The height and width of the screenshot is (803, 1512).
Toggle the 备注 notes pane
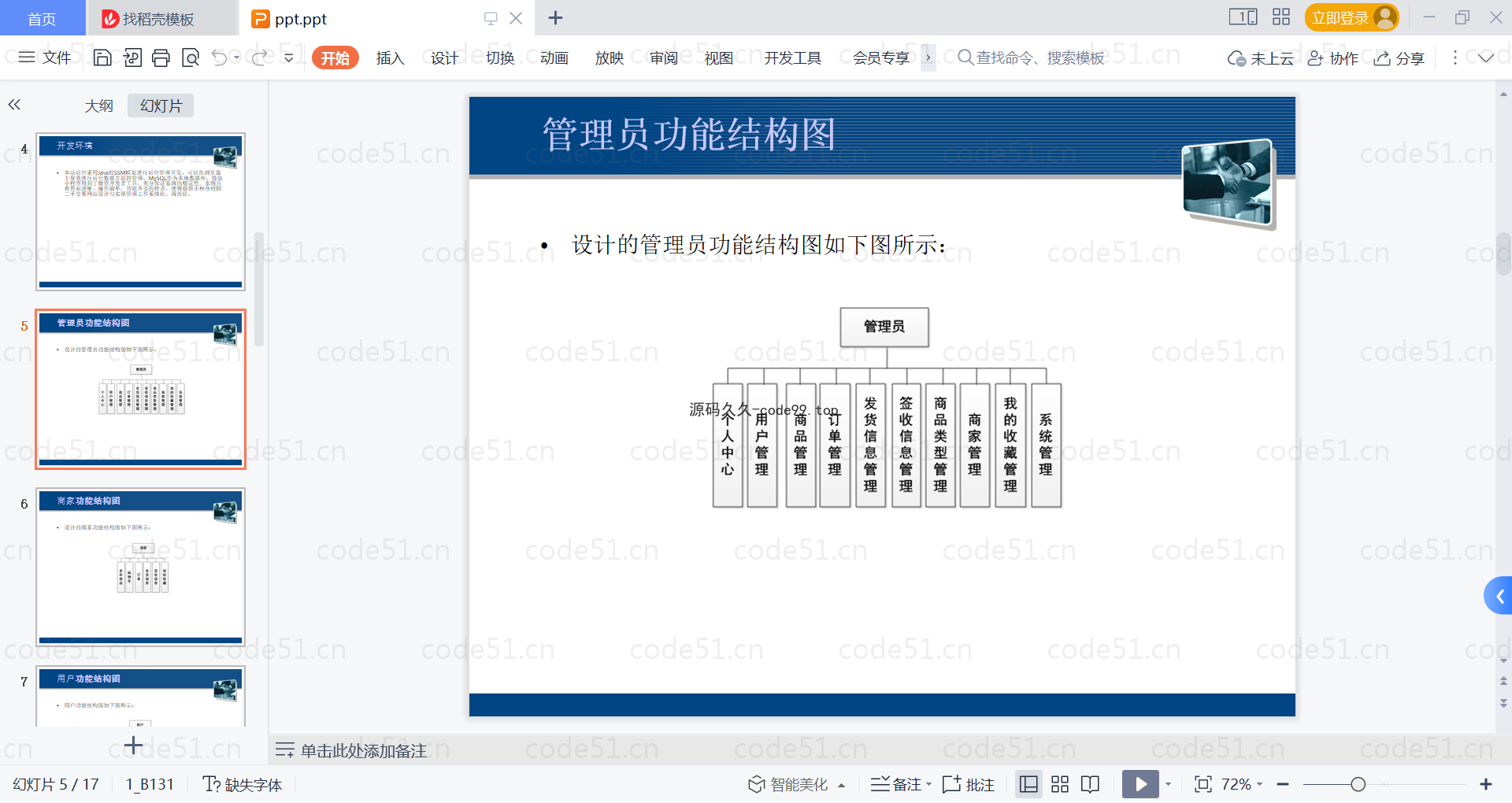pos(896,784)
